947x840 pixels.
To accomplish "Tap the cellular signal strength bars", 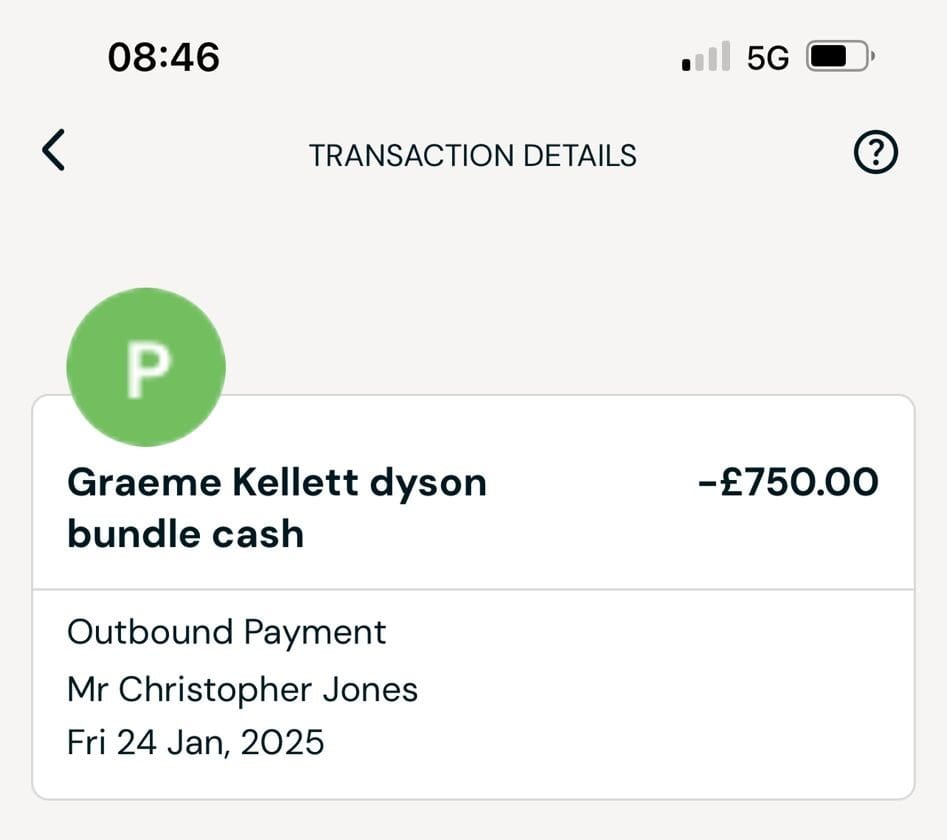I will click(706, 57).
